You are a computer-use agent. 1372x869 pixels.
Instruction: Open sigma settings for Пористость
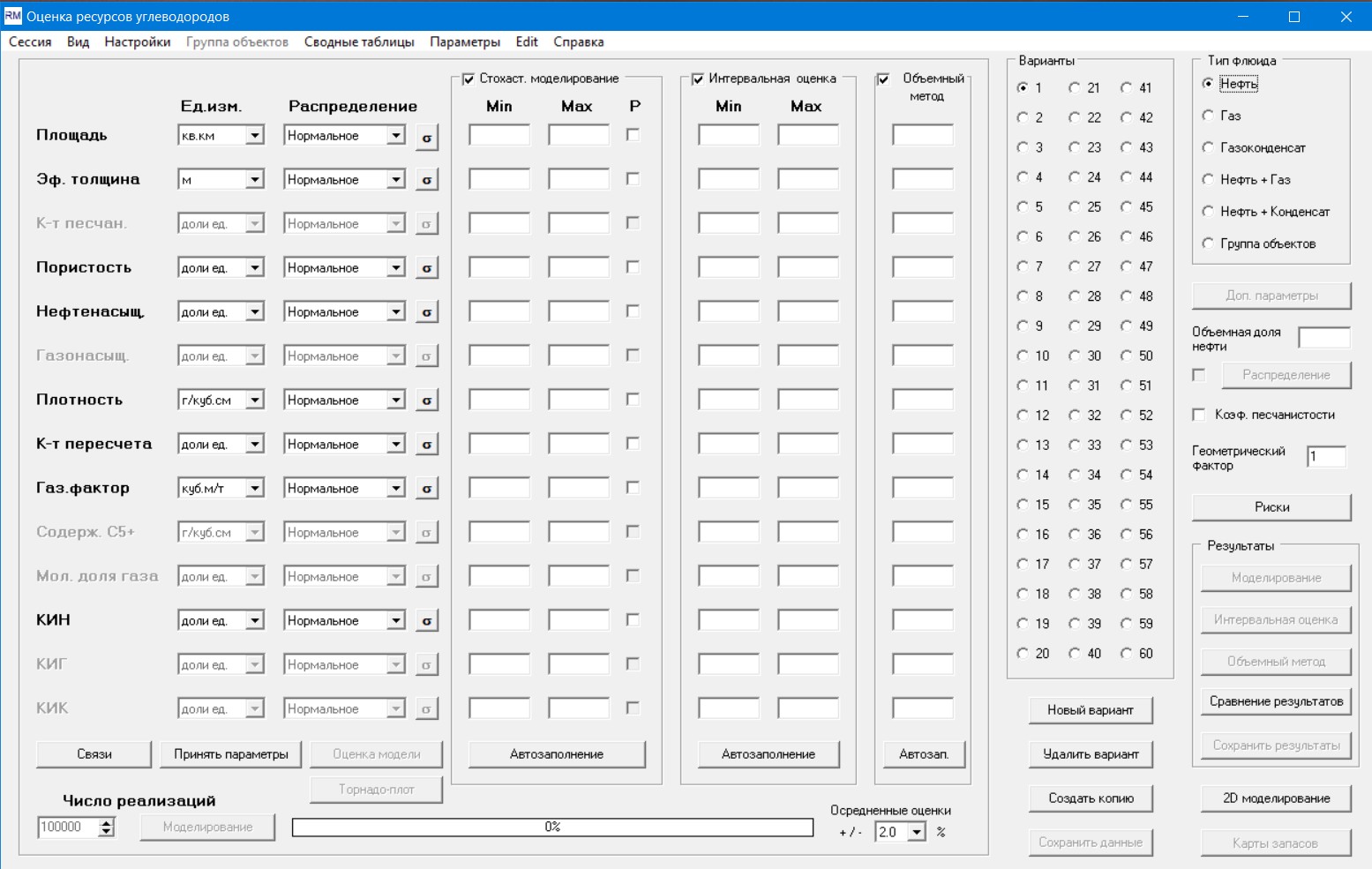(426, 268)
